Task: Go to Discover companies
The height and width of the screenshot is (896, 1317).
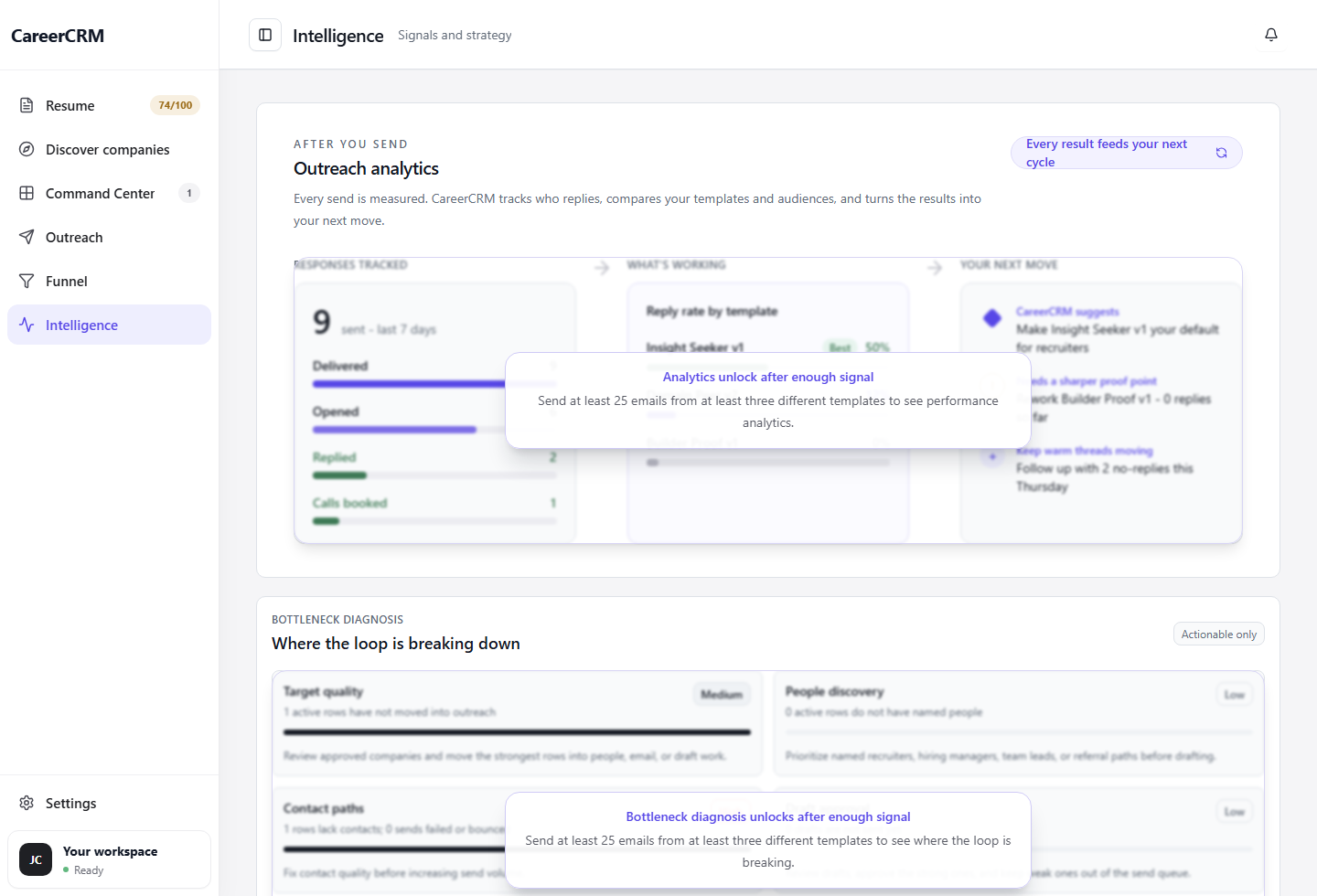Action: pyautogui.click(x=109, y=149)
